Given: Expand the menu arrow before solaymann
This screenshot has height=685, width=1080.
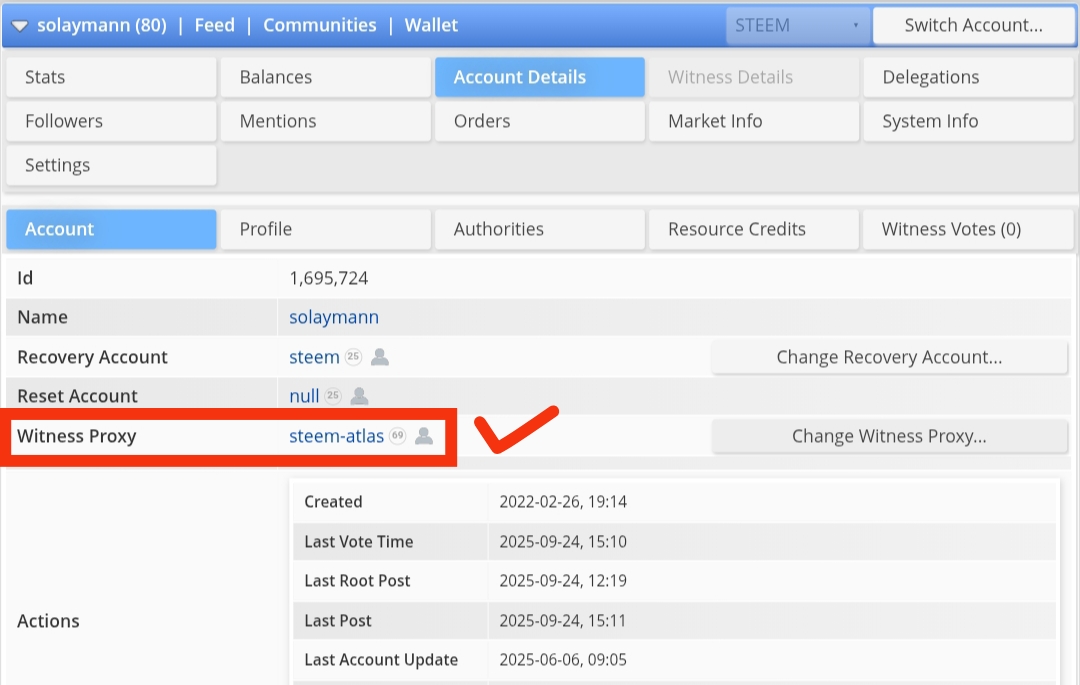Looking at the screenshot, I should pos(19,26).
